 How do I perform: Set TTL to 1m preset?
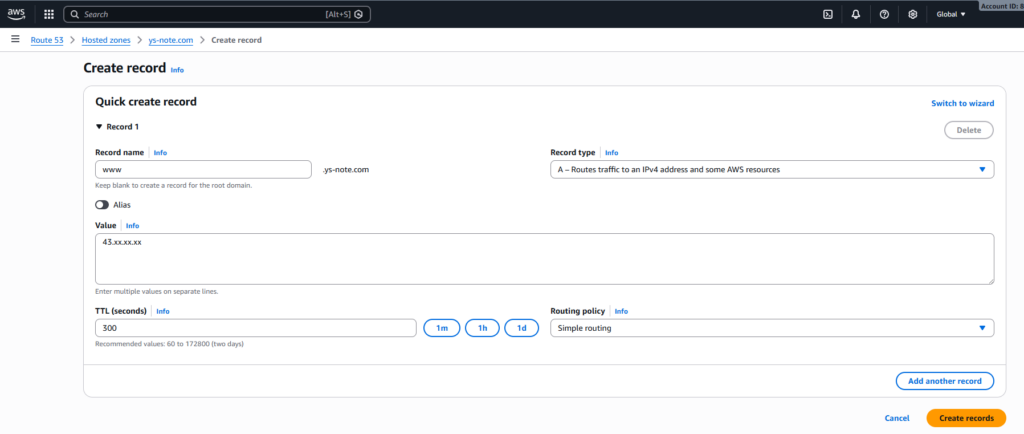(442, 328)
